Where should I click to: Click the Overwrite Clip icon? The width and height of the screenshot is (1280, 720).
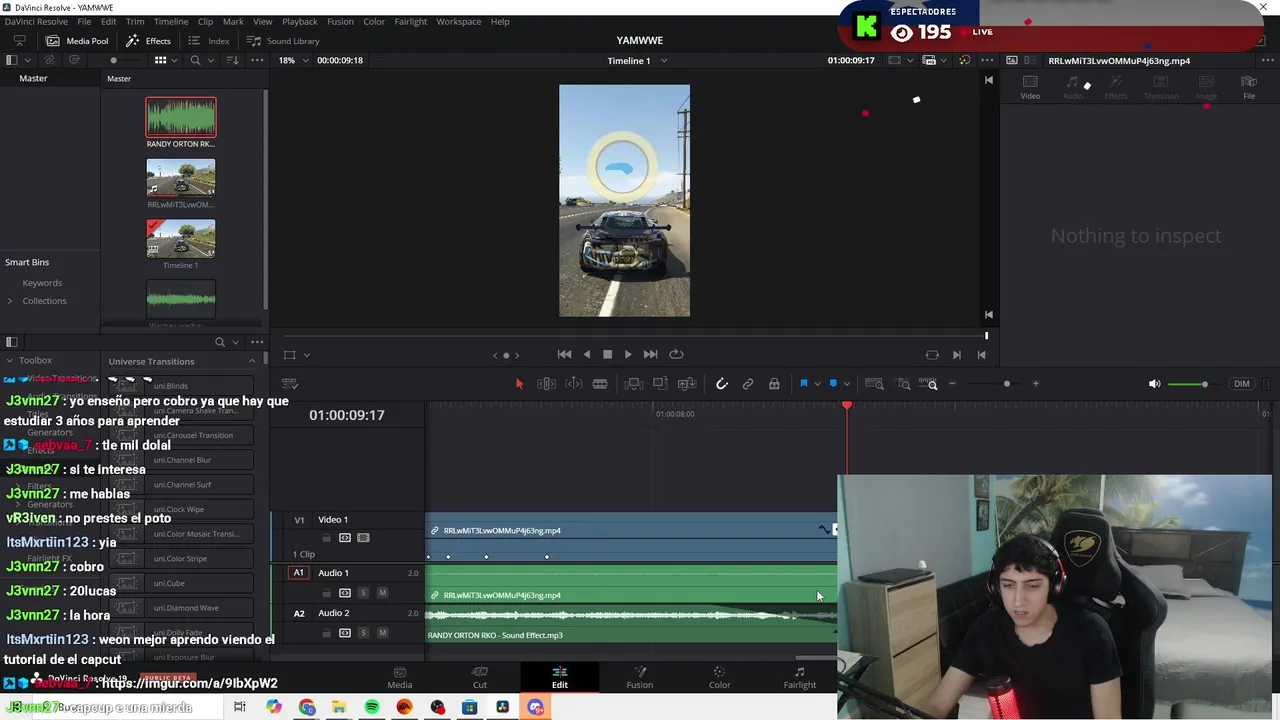(x=660, y=384)
